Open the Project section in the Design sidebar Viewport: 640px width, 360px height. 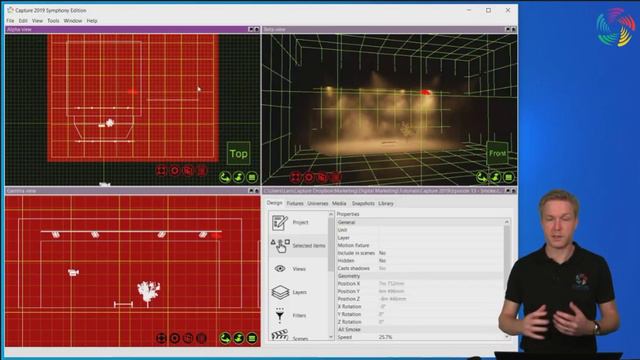298,222
